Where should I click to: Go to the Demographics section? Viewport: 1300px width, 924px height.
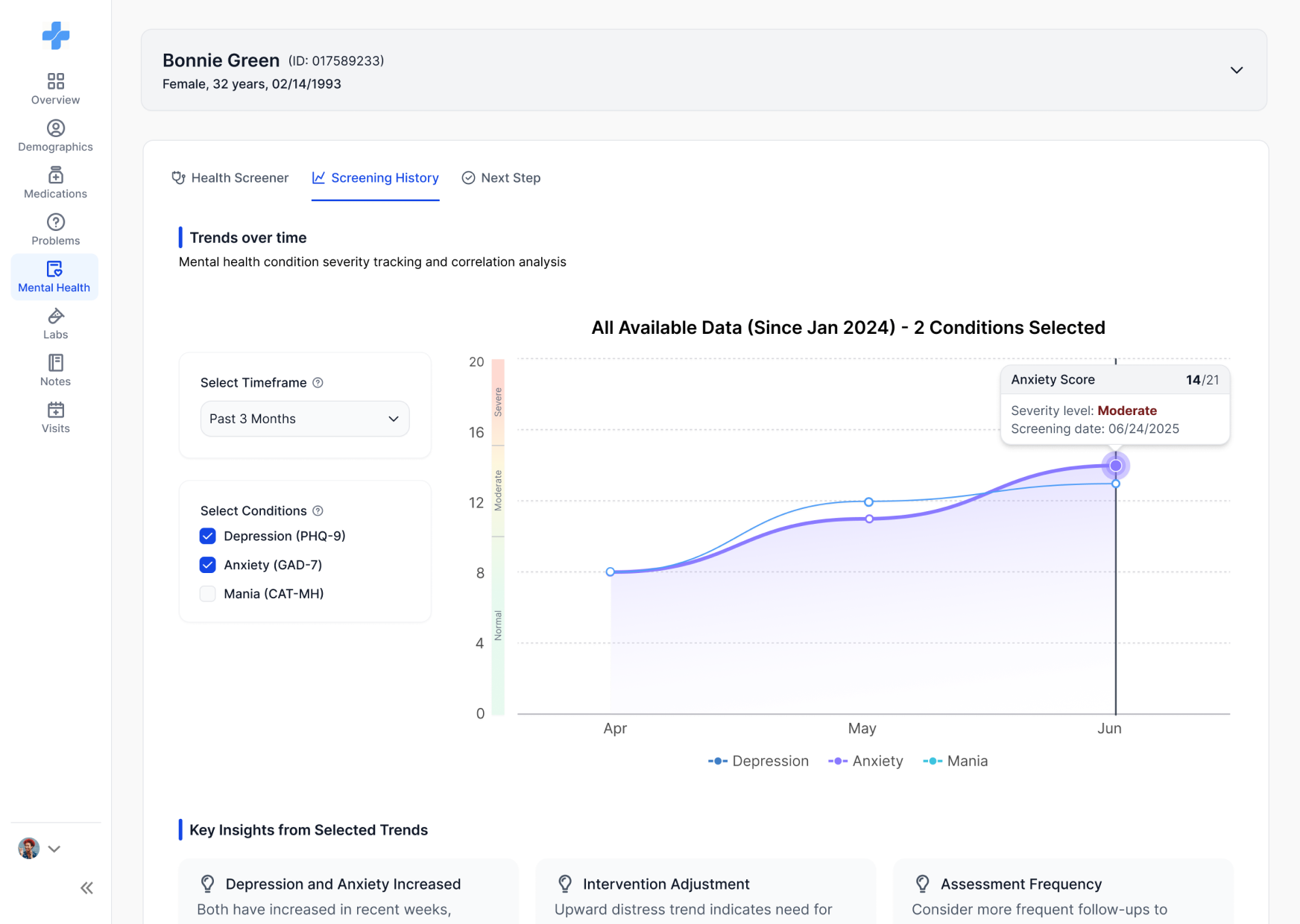tap(55, 136)
